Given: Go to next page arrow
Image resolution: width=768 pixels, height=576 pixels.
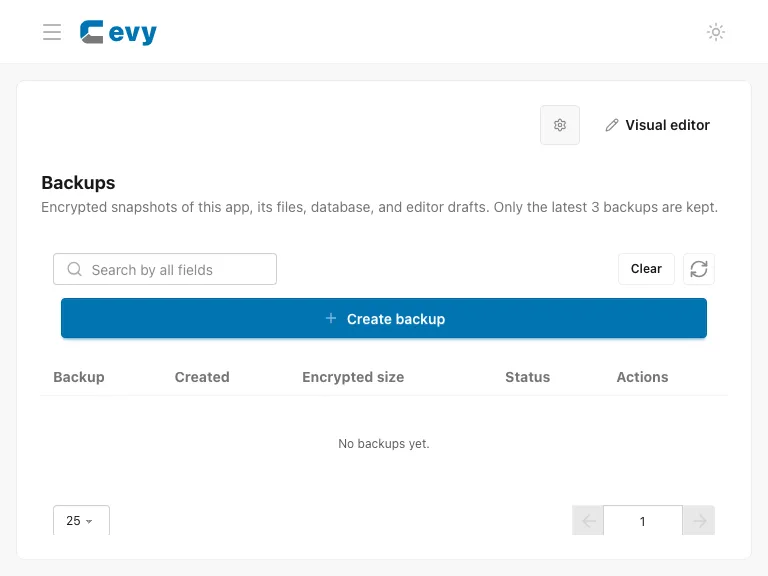Looking at the screenshot, I should [x=699, y=521].
